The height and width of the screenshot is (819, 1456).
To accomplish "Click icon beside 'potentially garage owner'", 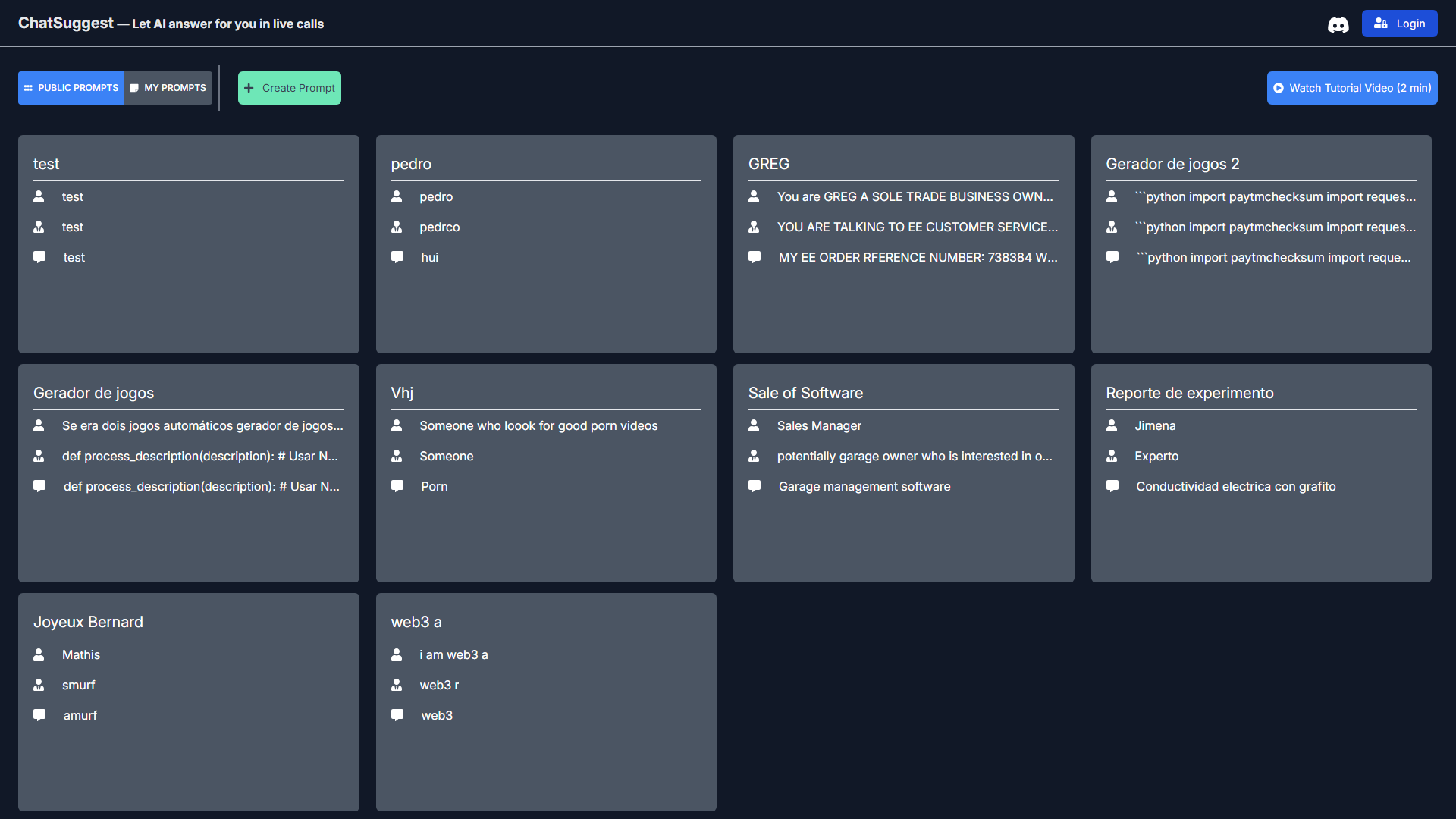I will [x=754, y=456].
